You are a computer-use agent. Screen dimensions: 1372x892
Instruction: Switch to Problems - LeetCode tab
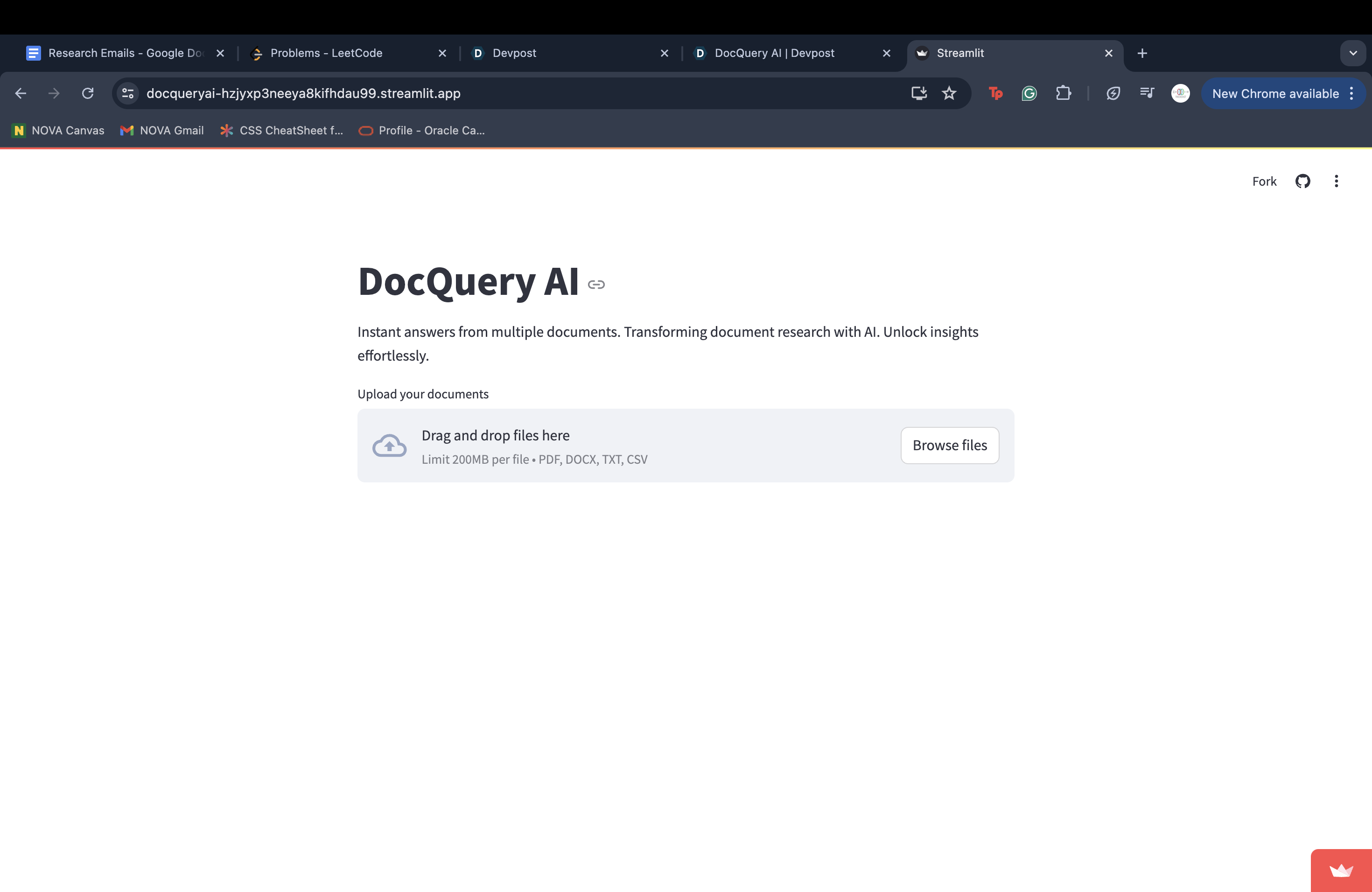point(326,53)
